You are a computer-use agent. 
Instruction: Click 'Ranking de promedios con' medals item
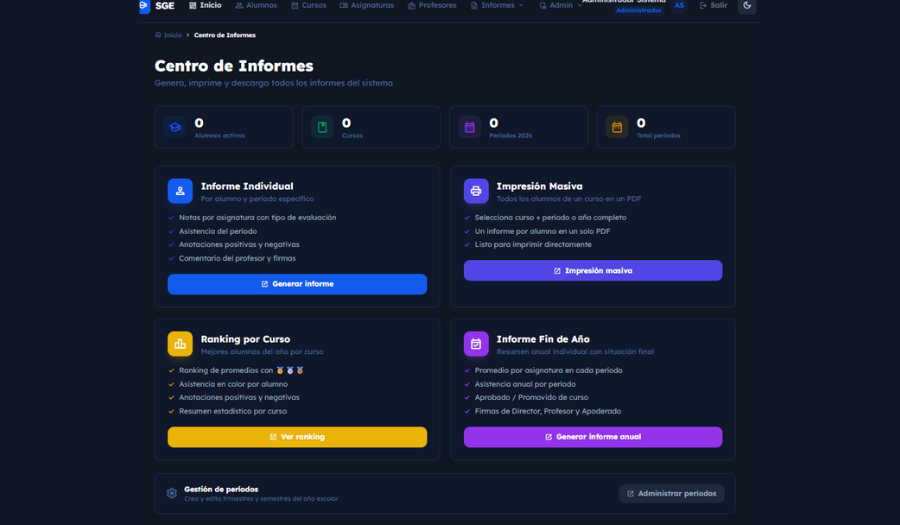(241, 371)
